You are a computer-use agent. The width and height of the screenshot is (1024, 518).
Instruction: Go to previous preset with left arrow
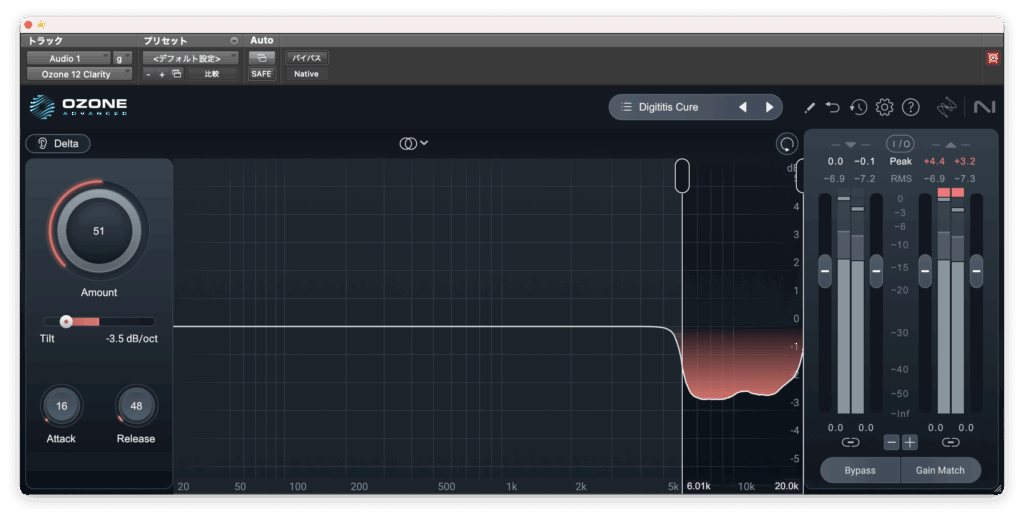pyautogui.click(x=742, y=107)
